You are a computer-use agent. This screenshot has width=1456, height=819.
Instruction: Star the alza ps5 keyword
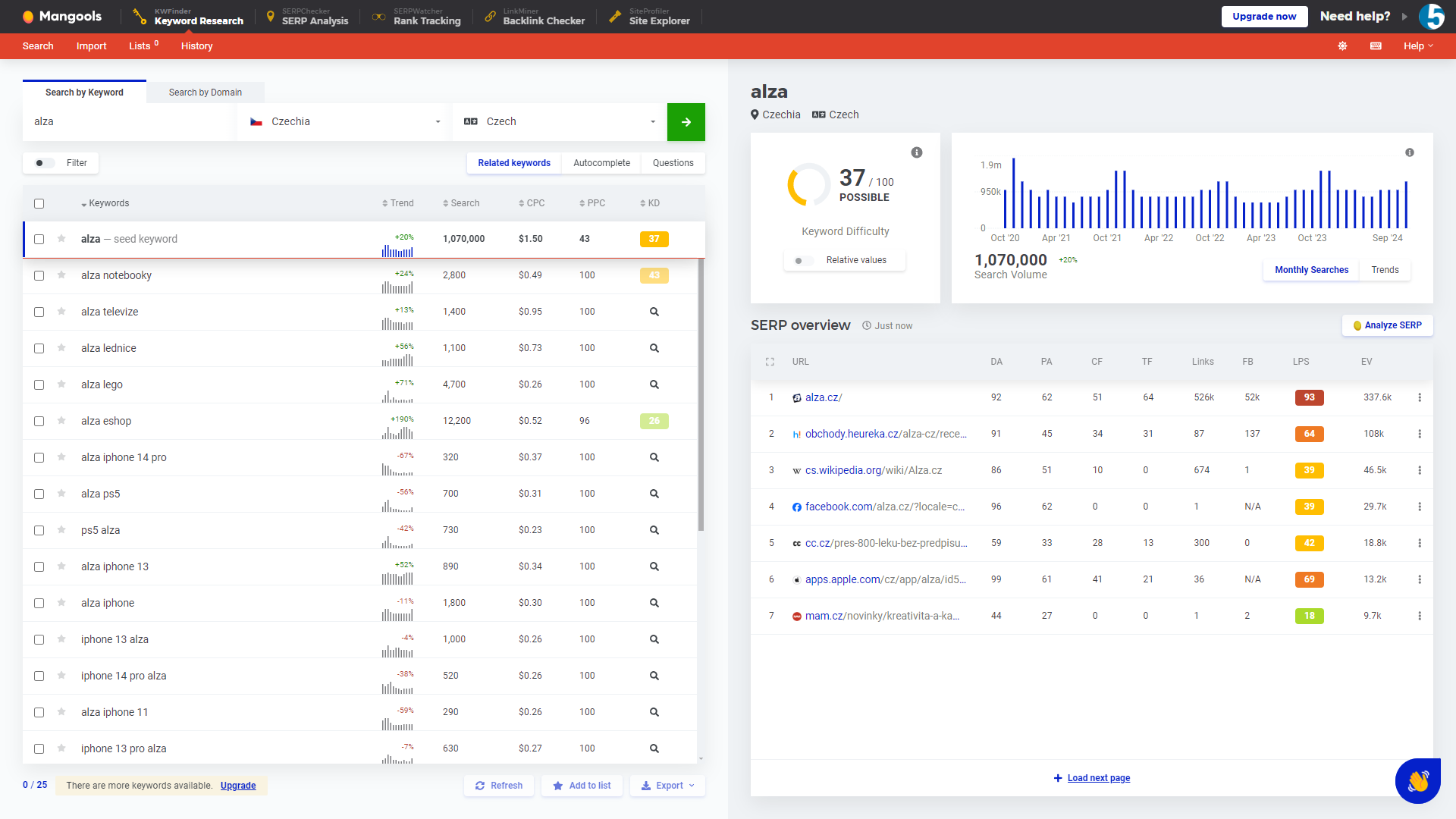click(x=61, y=493)
